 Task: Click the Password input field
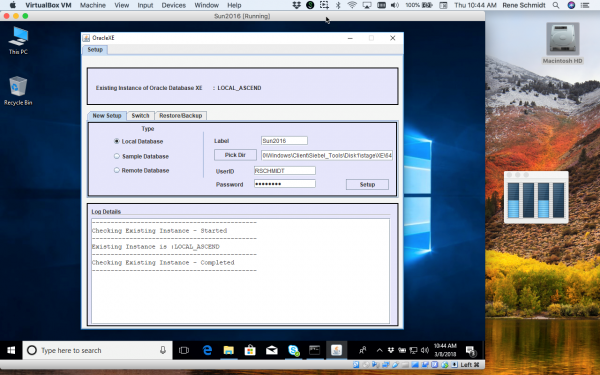pos(285,184)
